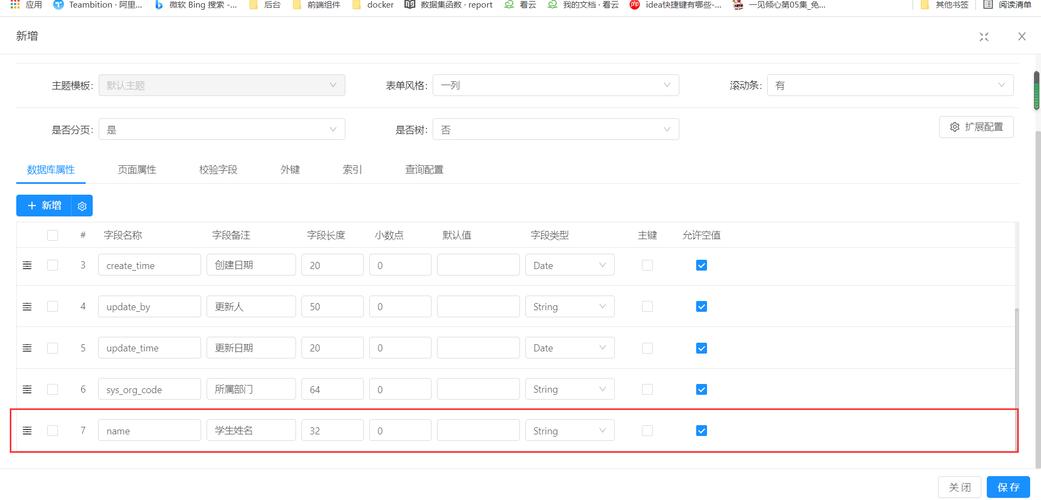This screenshot has height=500, width=1041.
Task: Toggle the select-all checkbox in table header
Action: coord(52,235)
